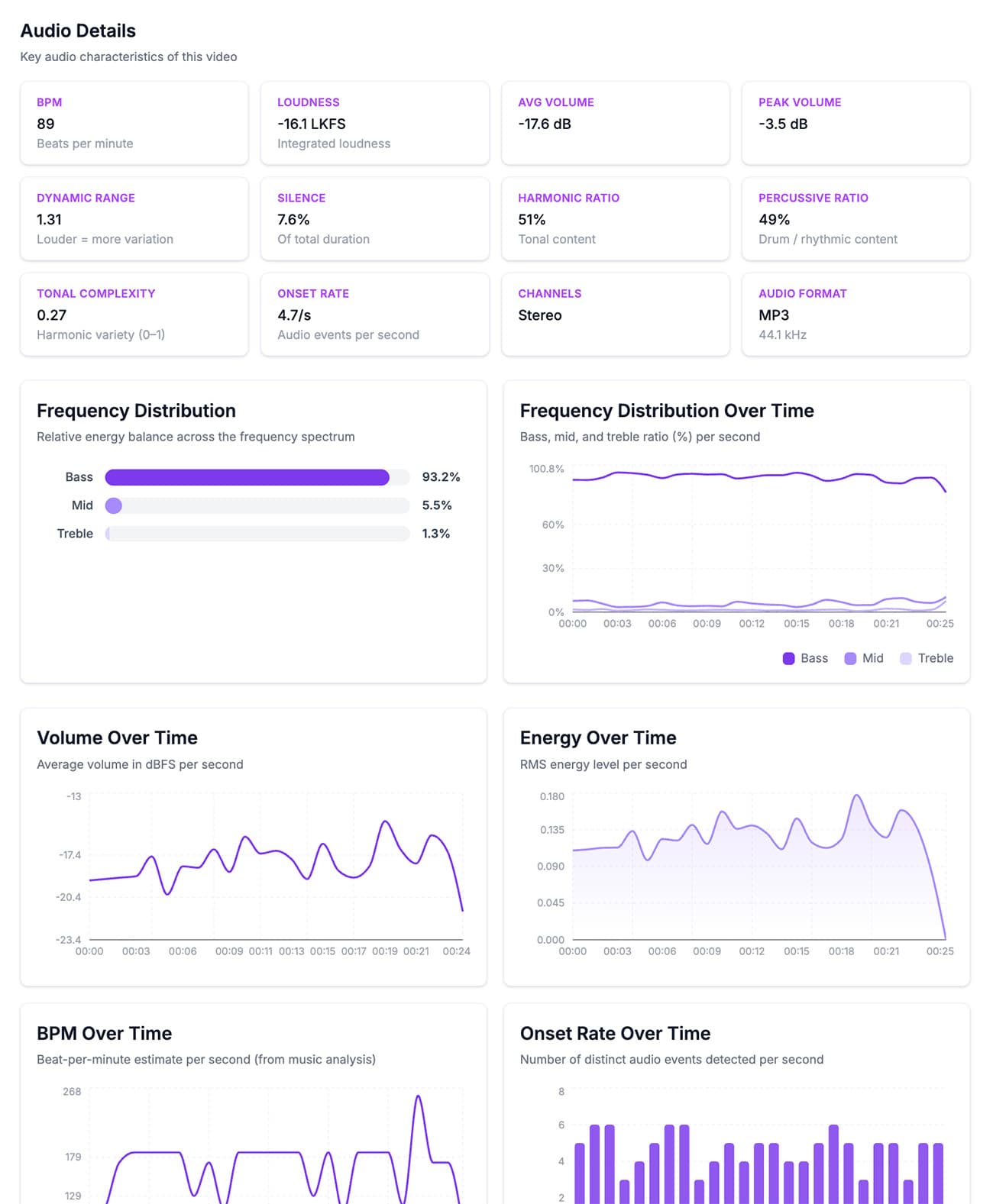The width and height of the screenshot is (993, 1204).
Task: Click the "Audio Details" heading
Action: click(x=78, y=31)
